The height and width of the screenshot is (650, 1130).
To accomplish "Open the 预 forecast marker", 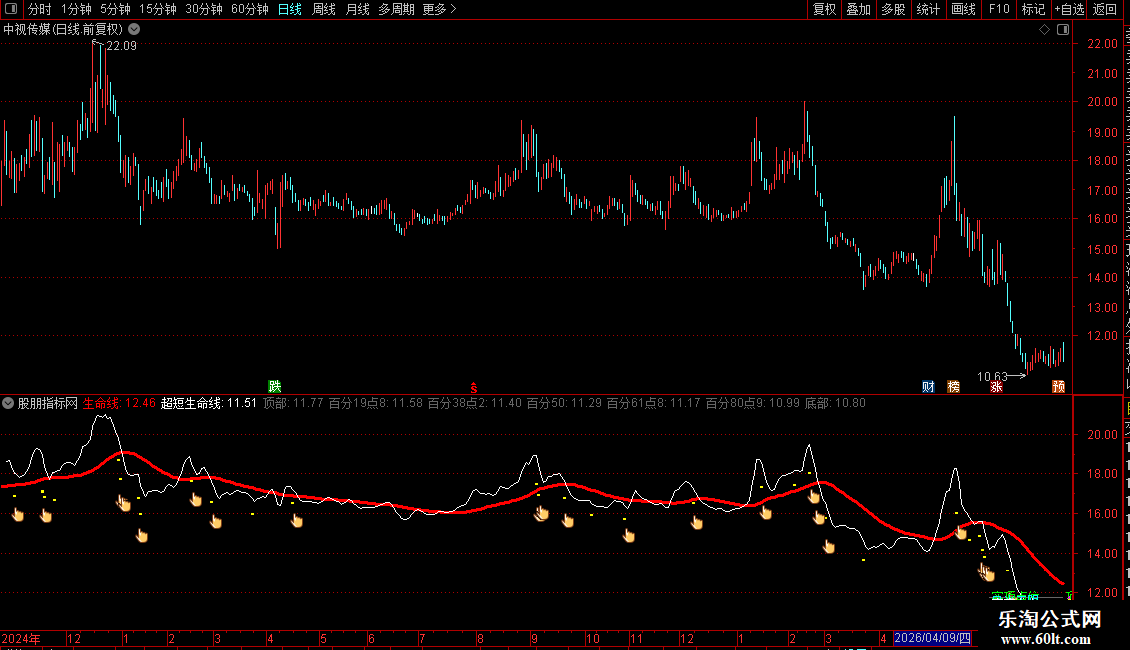I will point(1059,387).
